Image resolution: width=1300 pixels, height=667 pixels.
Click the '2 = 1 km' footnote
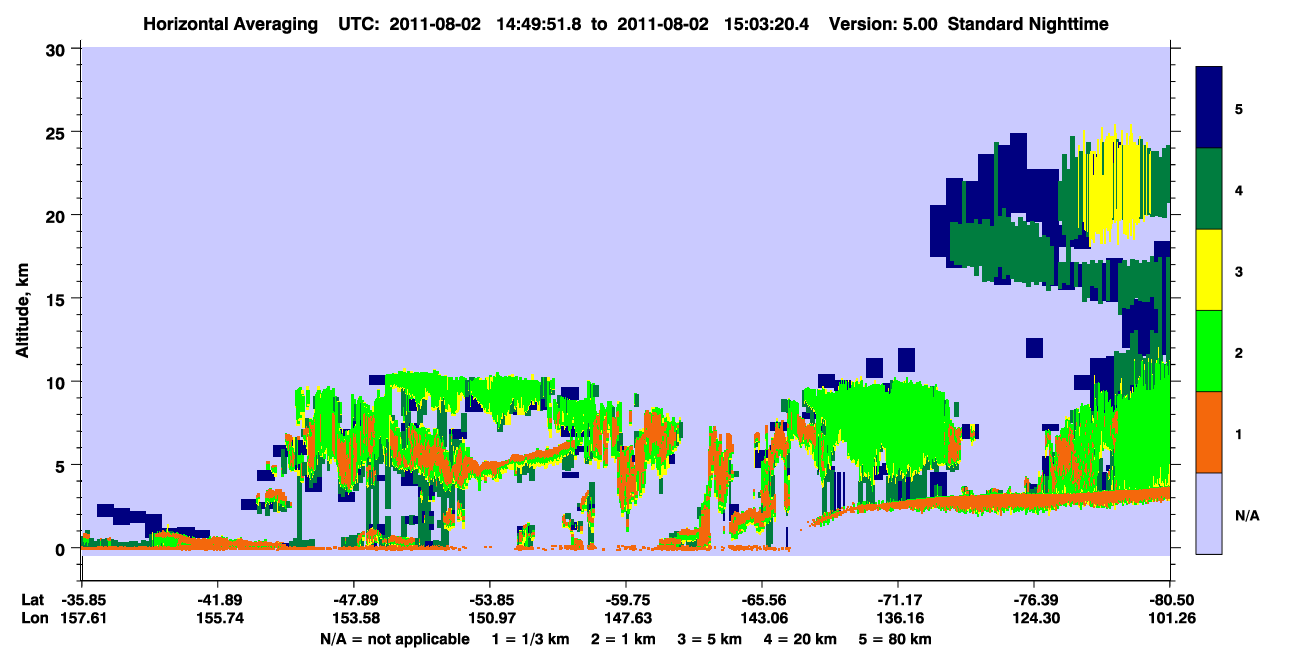[x=625, y=639]
